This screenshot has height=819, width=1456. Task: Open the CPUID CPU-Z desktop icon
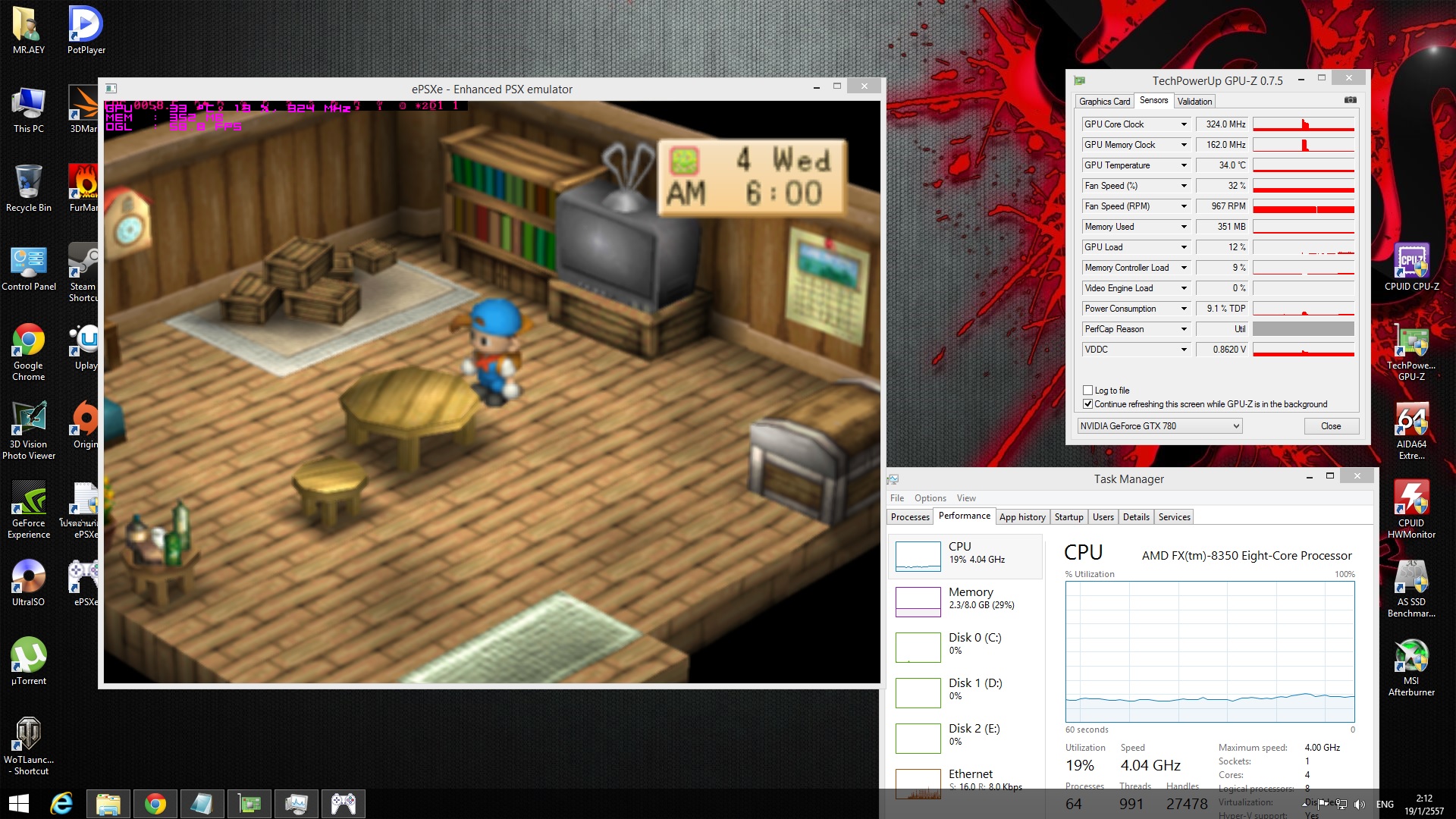click(1410, 263)
